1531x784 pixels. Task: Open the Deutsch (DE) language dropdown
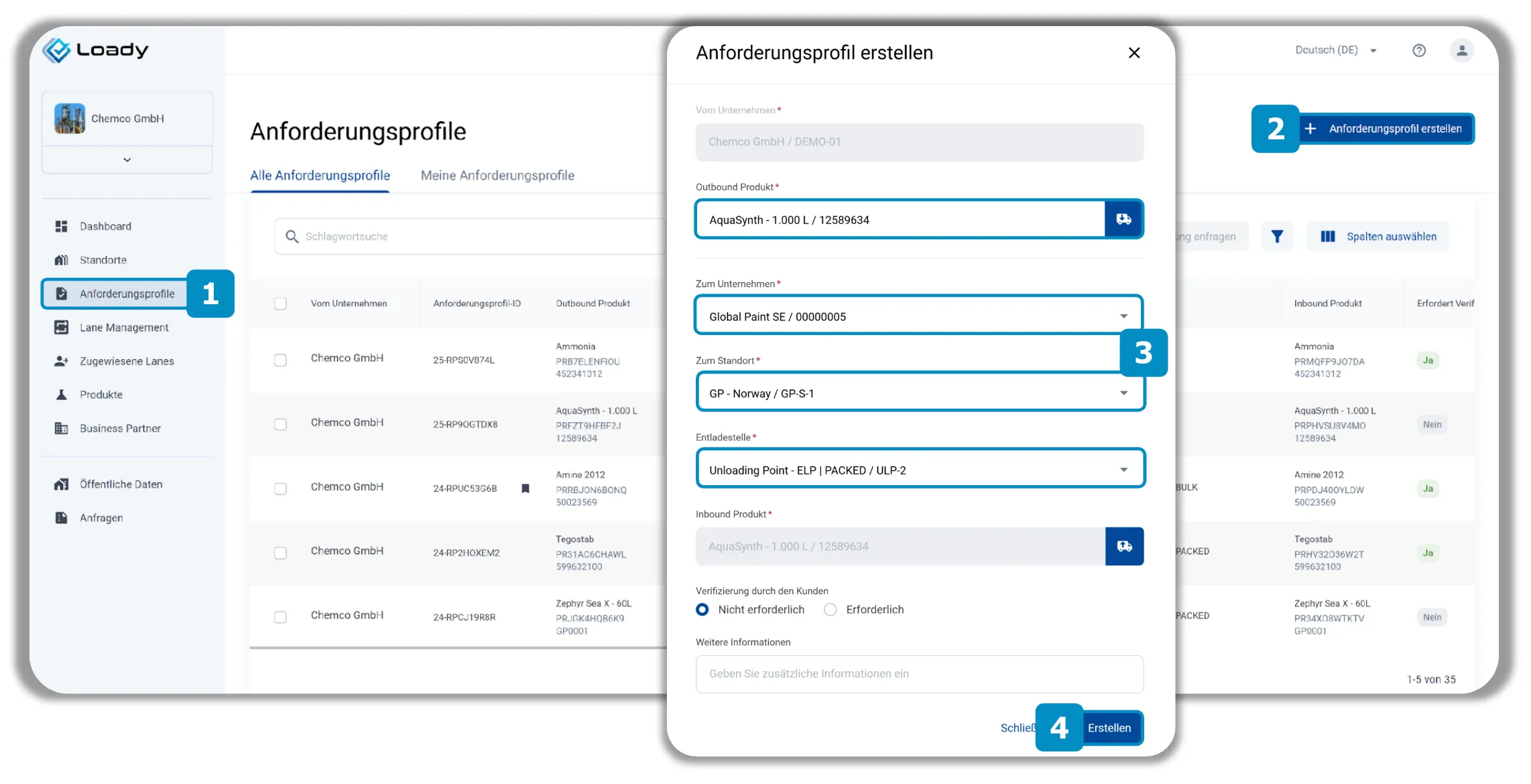(1335, 50)
